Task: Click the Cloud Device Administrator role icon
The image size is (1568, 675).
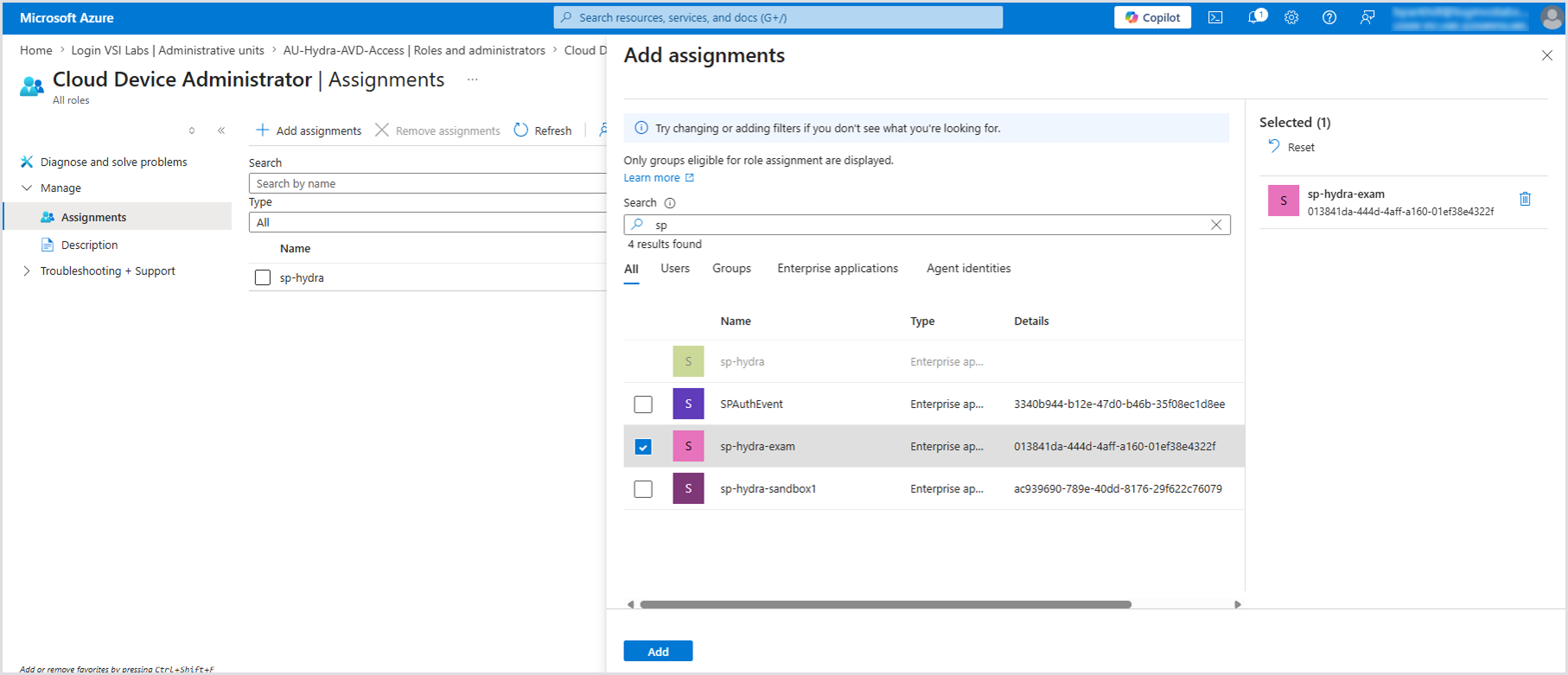Action: 32,86
